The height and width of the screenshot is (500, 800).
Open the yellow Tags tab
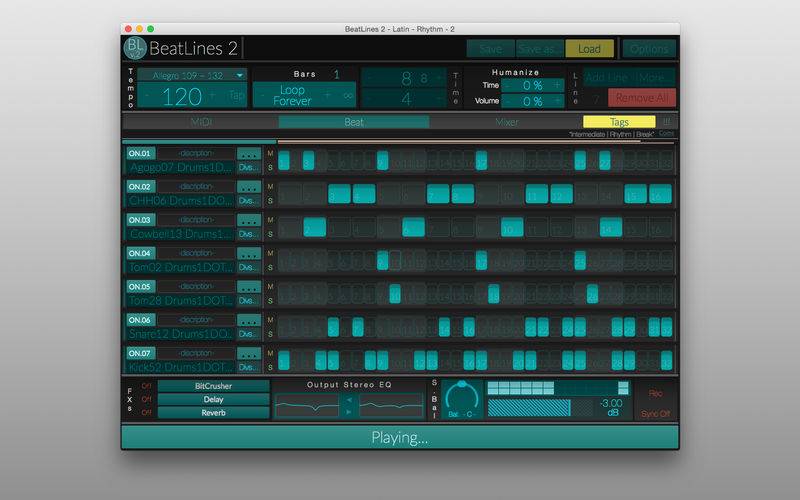click(619, 122)
